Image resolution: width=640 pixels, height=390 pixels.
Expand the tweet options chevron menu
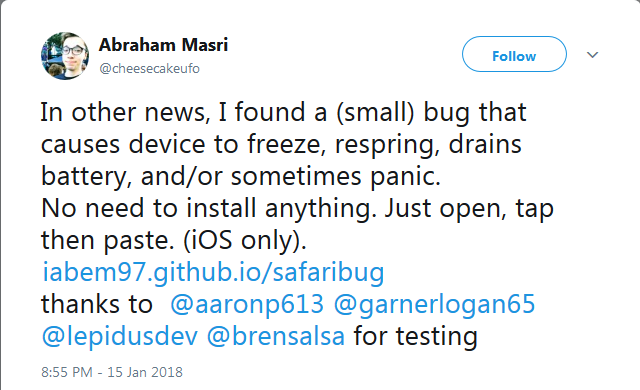[592, 55]
